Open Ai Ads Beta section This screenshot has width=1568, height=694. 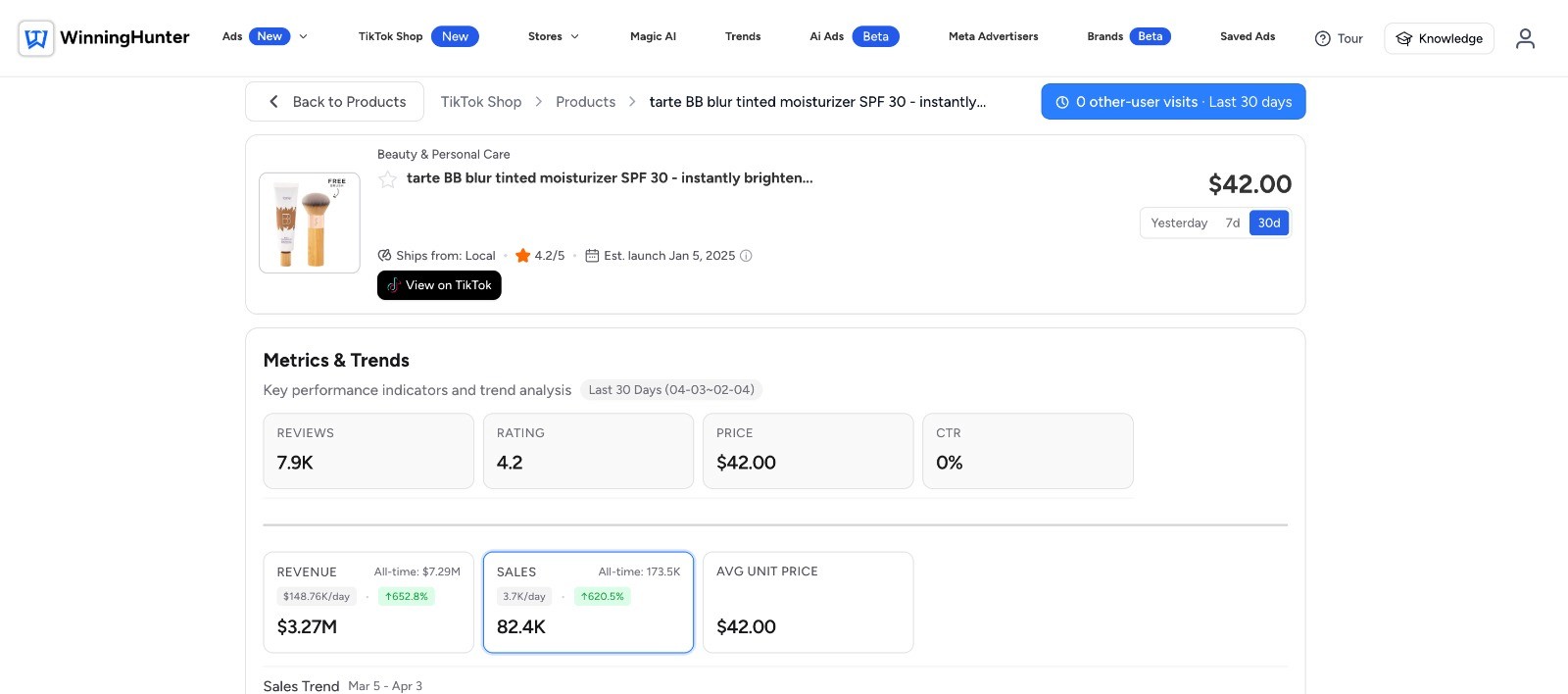[x=854, y=36]
